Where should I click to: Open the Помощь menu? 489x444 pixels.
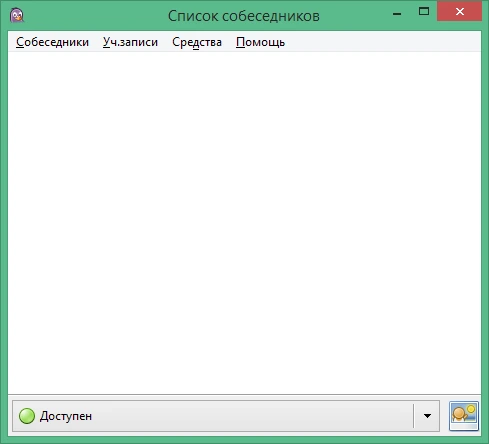pyautogui.click(x=260, y=42)
